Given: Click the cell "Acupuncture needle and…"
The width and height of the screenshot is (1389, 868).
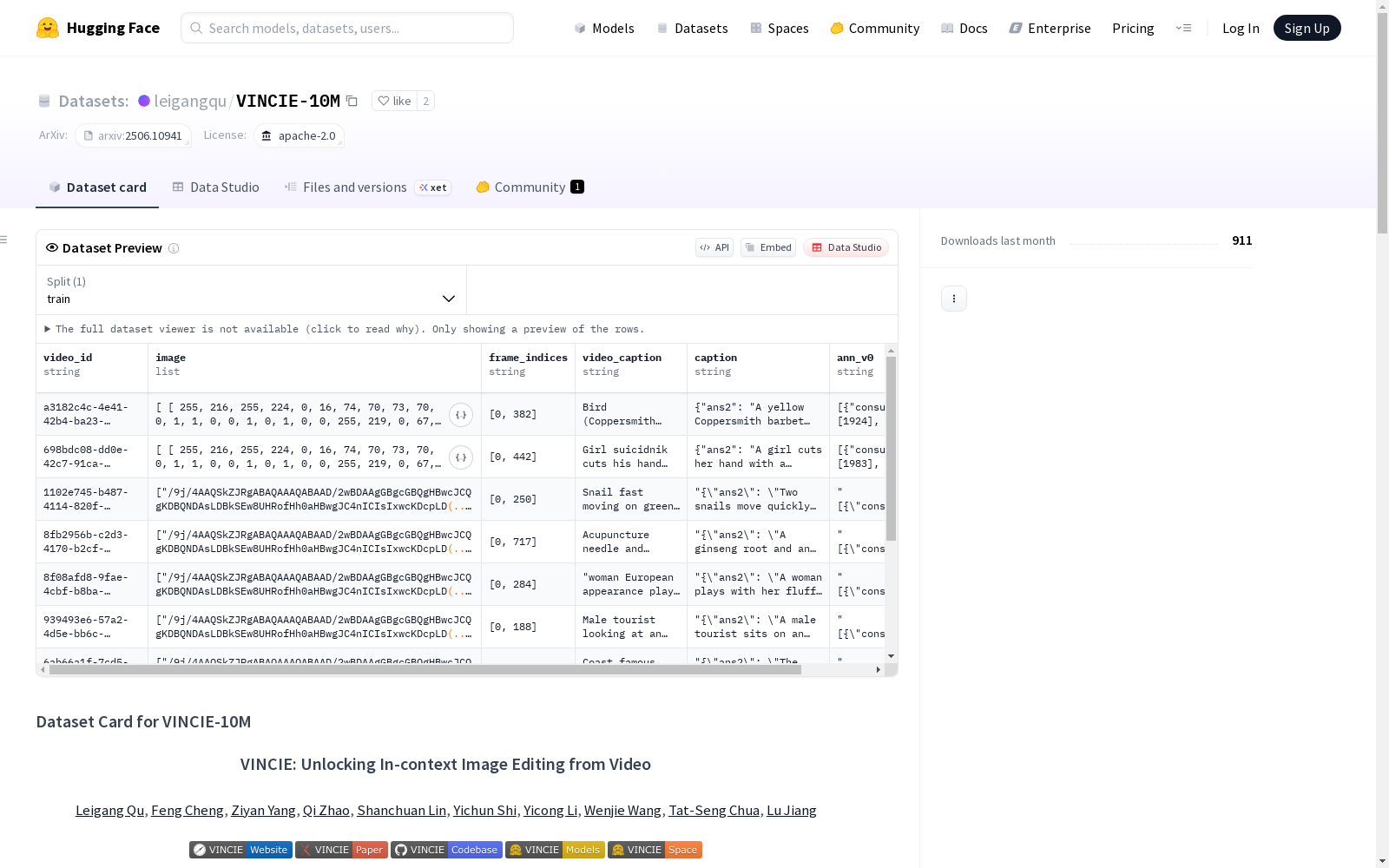Looking at the screenshot, I should coord(631,542).
